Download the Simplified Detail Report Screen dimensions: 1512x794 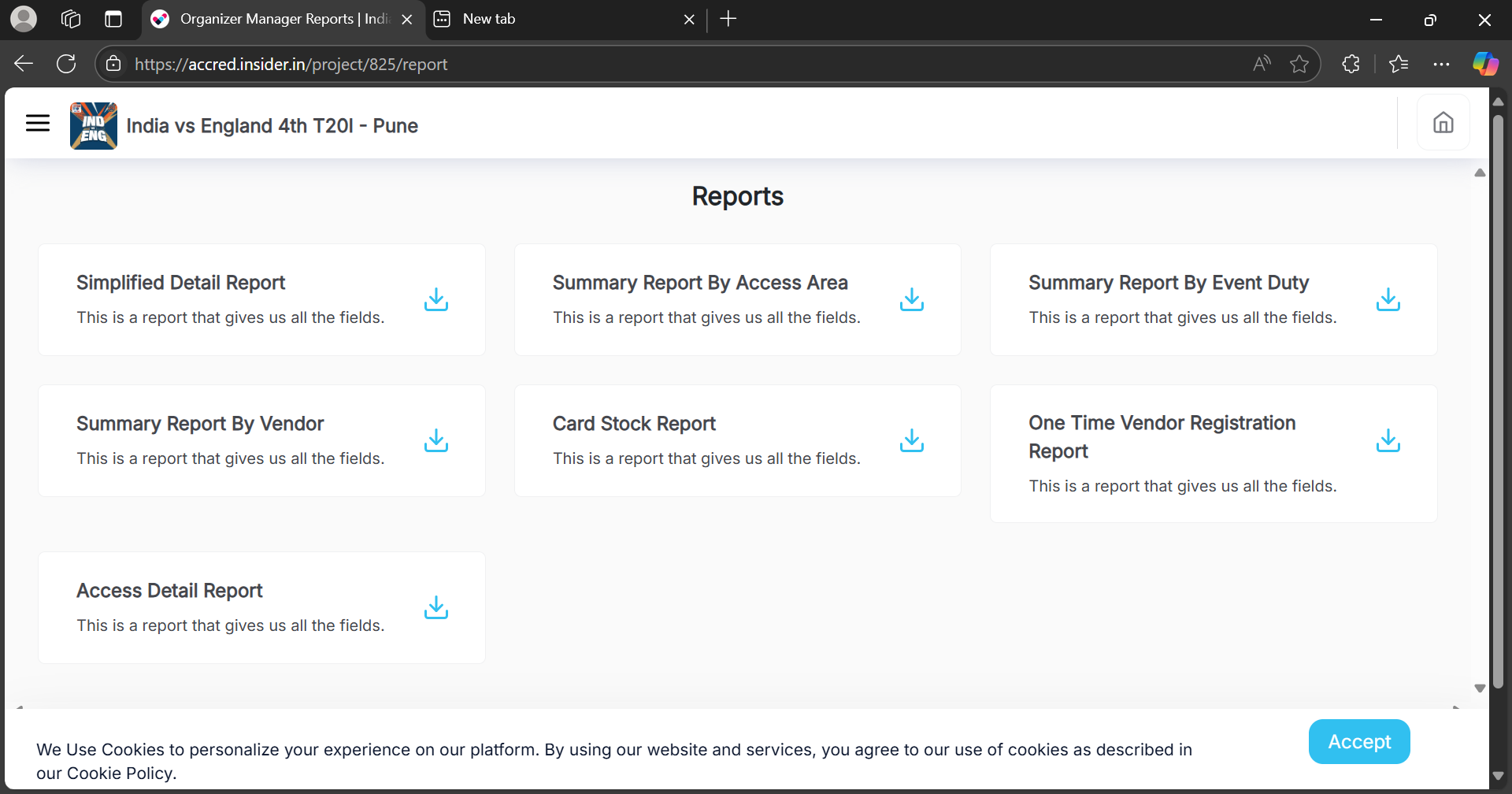[x=435, y=299]
